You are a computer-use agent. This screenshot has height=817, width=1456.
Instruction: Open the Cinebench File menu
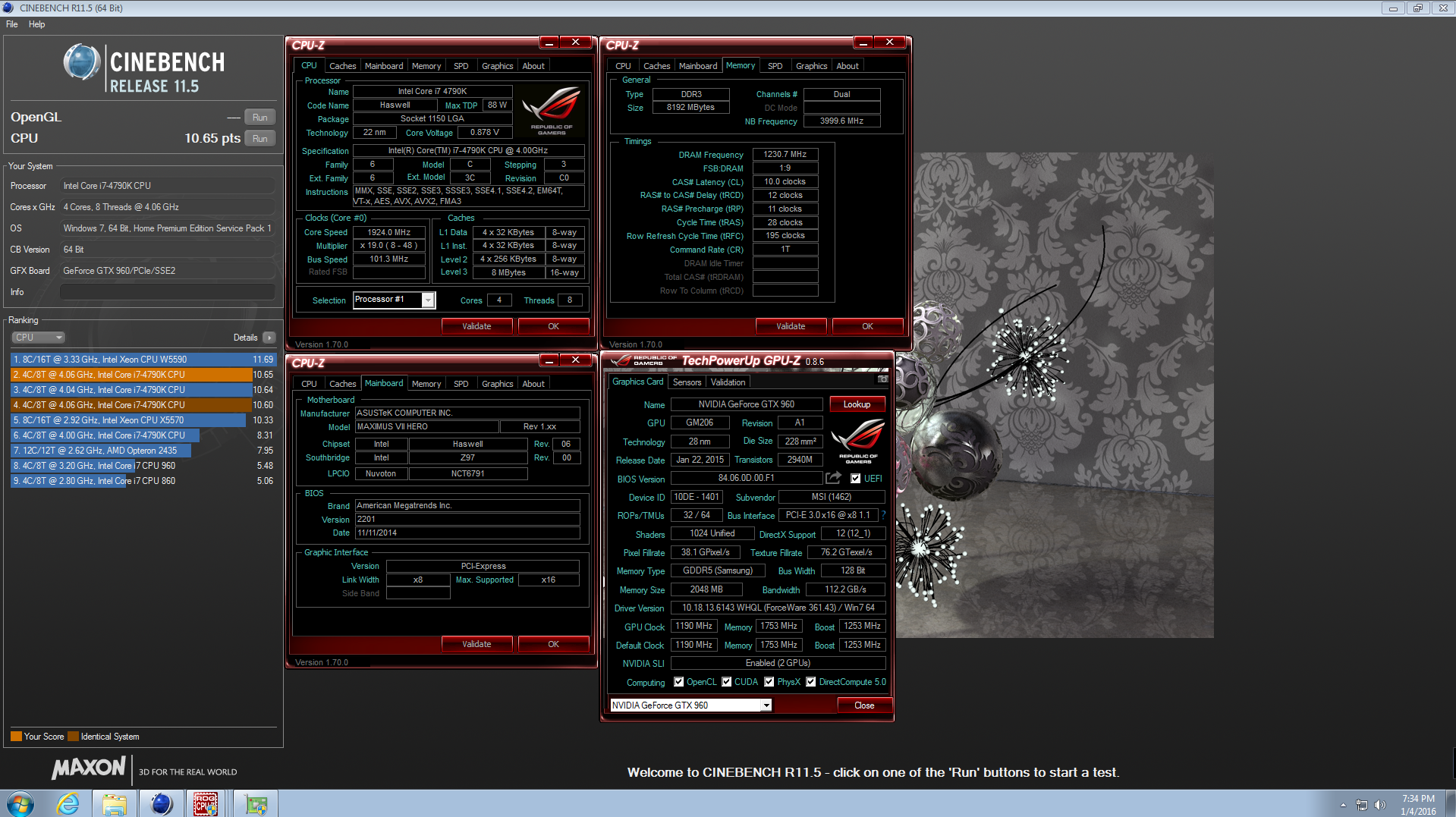(x=12, y=24)
